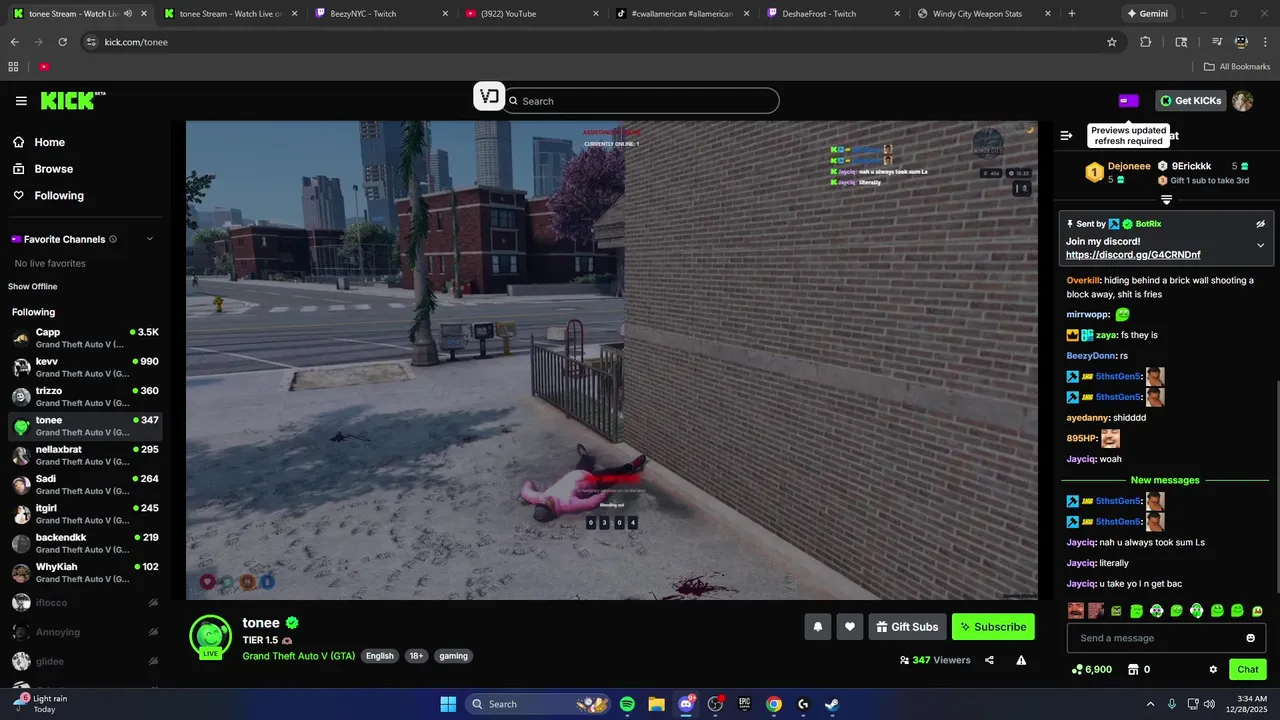Report the stream with the warning triangle icon

1021,660
